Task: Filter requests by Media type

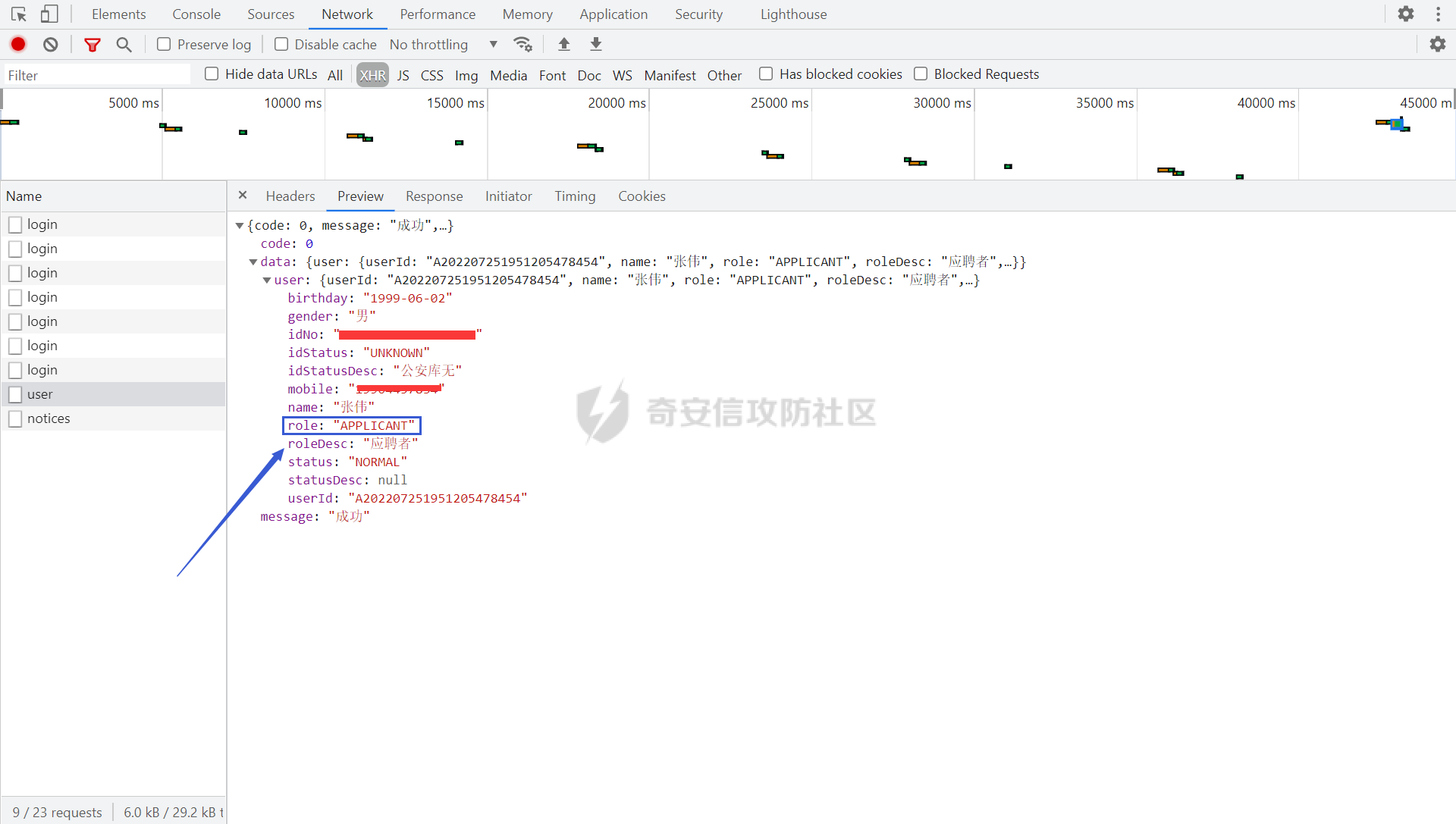Action: [508, 75]
